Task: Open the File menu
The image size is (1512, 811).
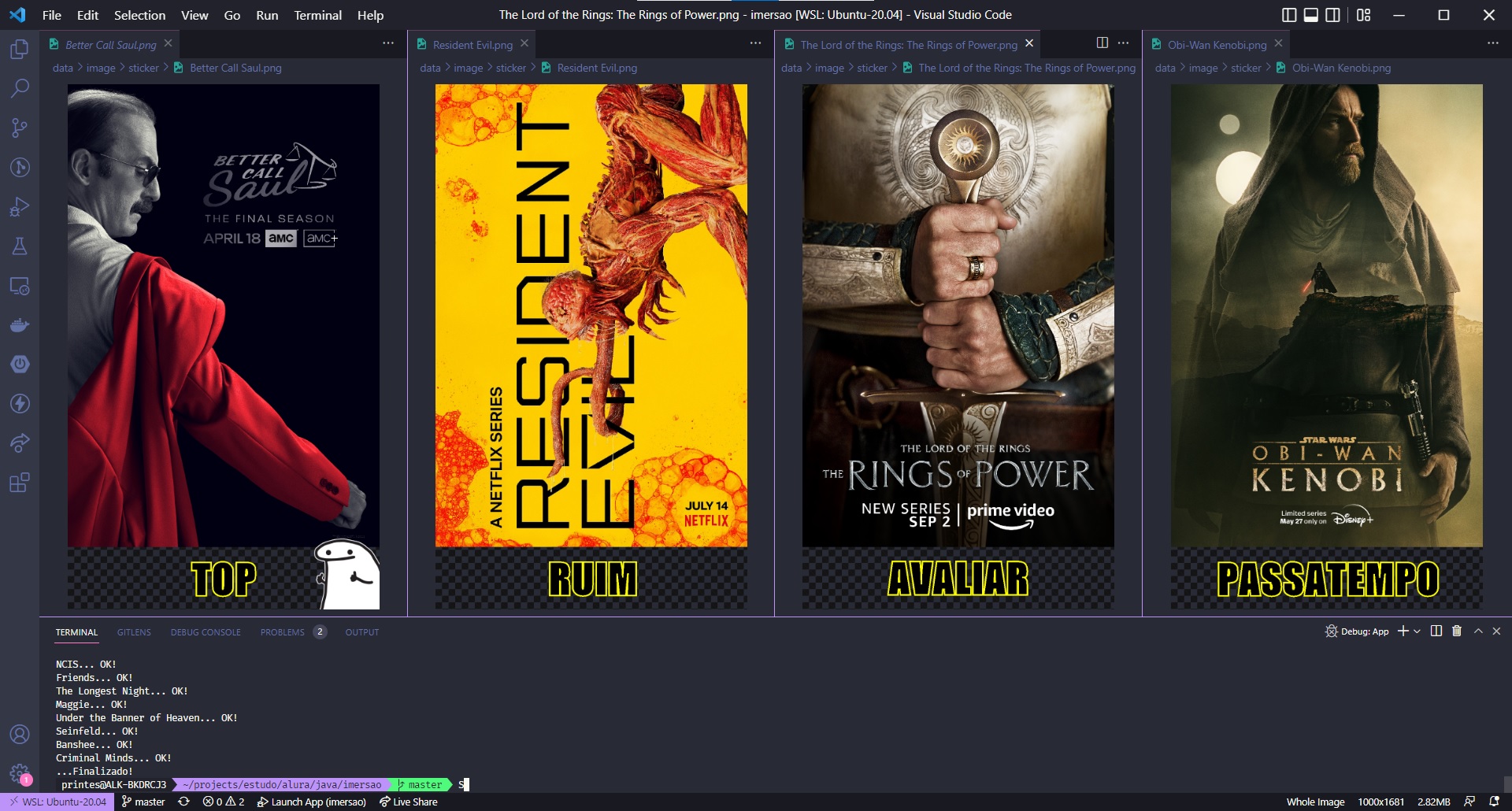Action: coord(51,15)
